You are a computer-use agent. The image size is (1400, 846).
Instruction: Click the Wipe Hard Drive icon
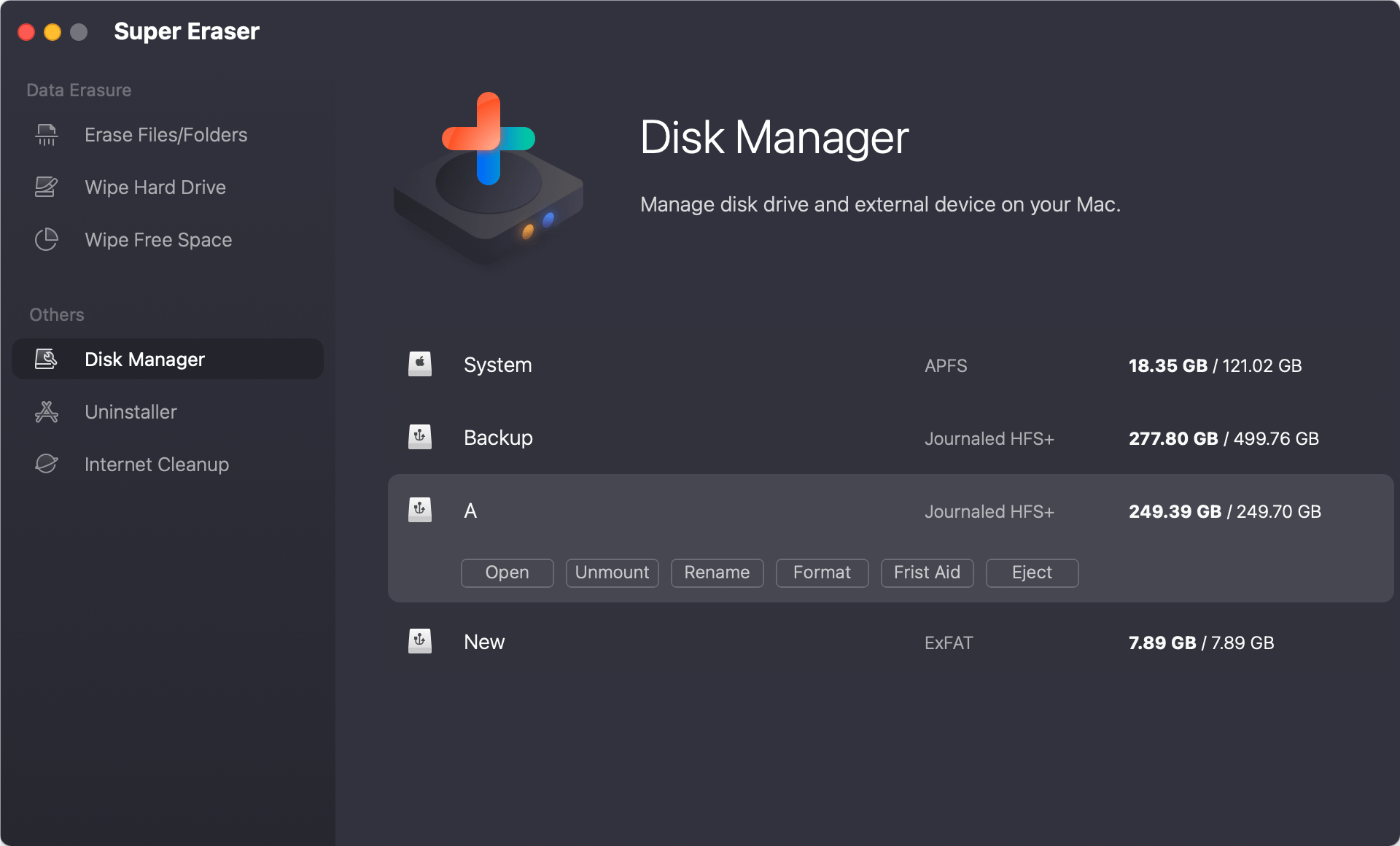pyautogui.click(x=46, y=187)
